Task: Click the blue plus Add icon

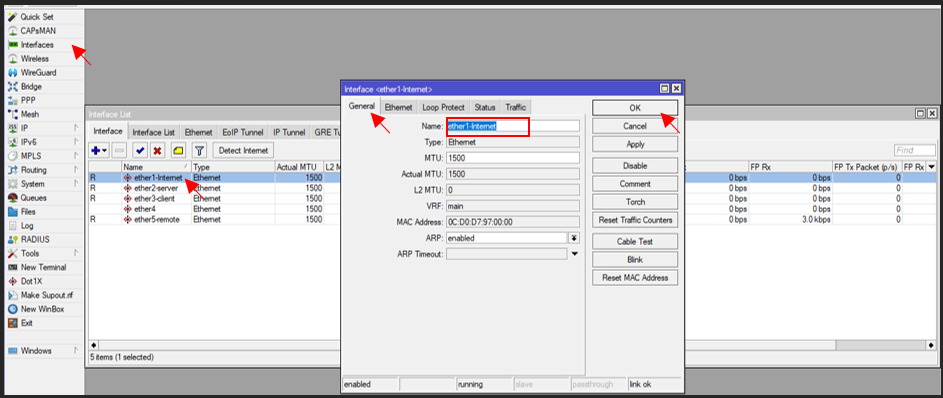Action: coord(99,150)
